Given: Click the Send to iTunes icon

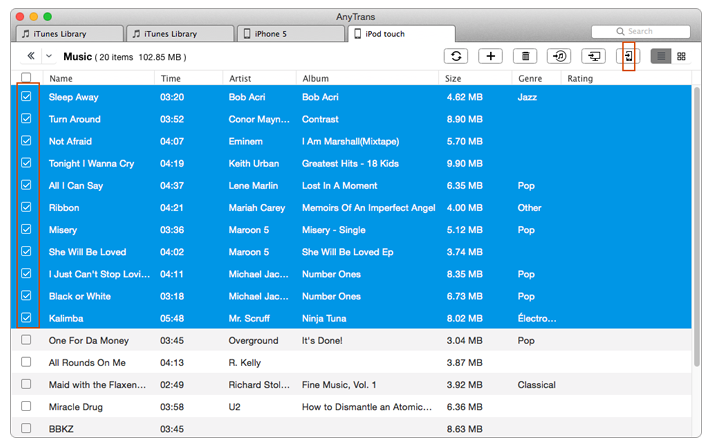Looking at the screenshot, I should coord(559,56).
